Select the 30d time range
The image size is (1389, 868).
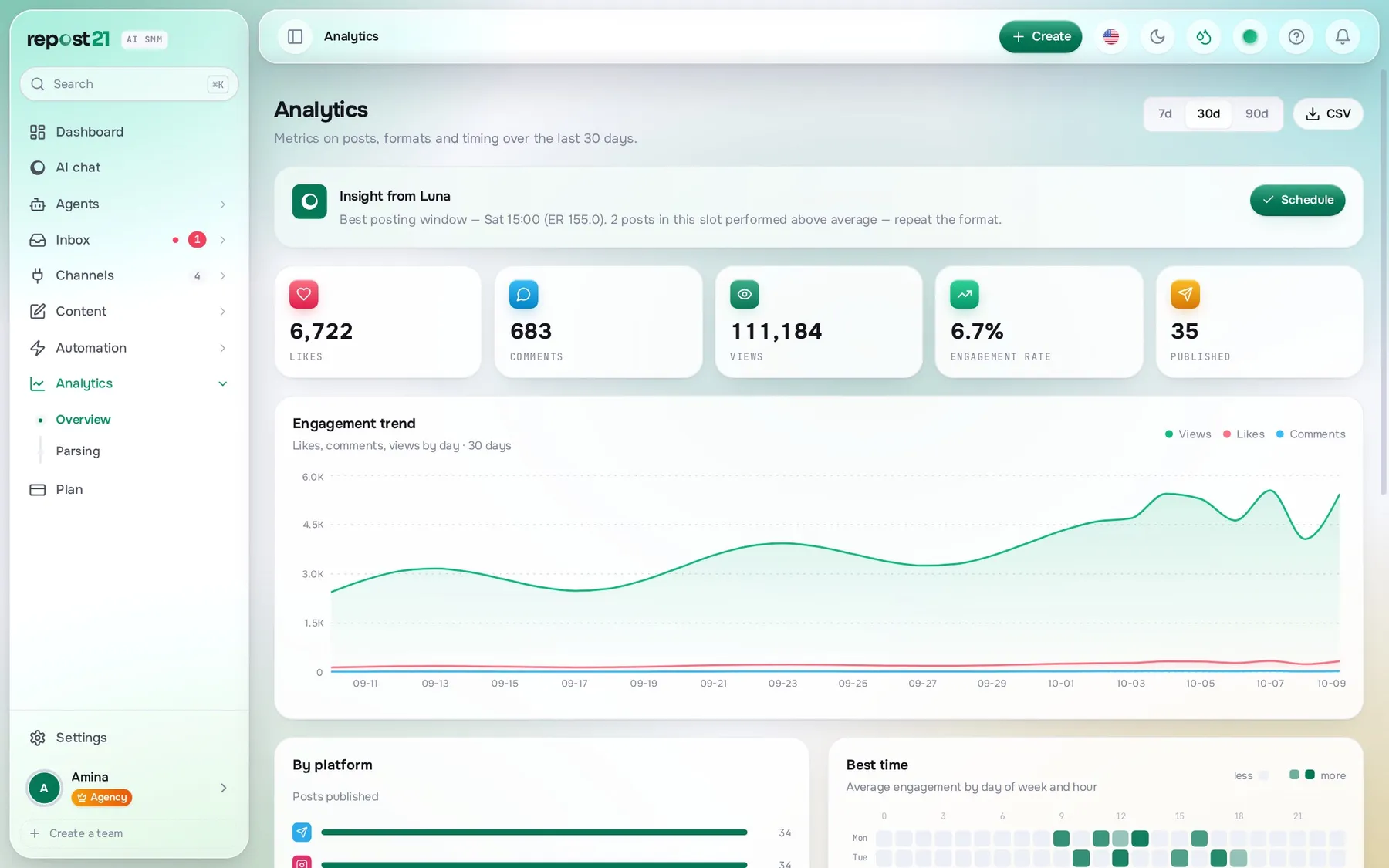tap(1208, 113)
